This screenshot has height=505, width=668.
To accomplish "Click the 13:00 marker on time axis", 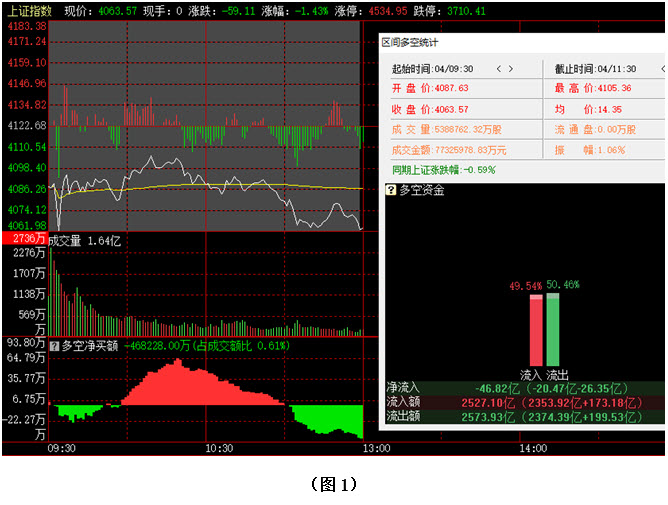I will [x=374, y=450].
